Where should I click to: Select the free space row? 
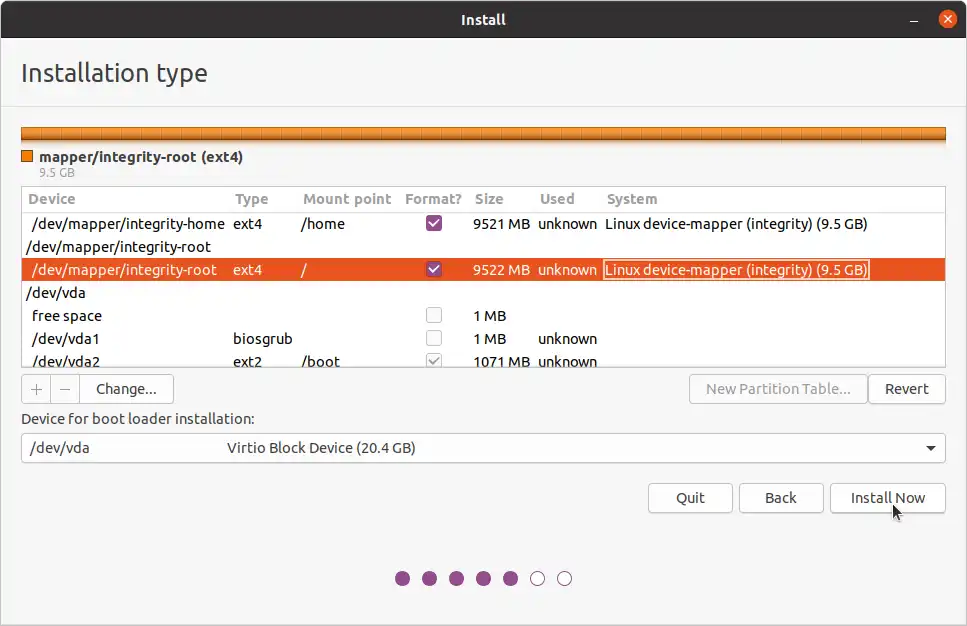pyautogui.click(x=483, y=316)
